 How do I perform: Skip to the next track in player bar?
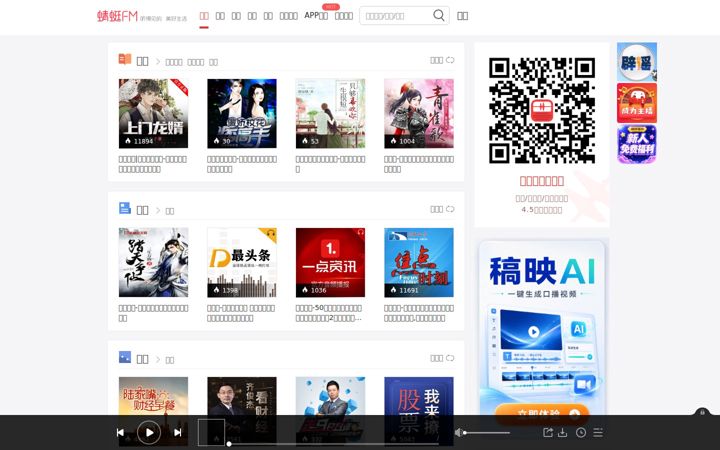[178, 432]
